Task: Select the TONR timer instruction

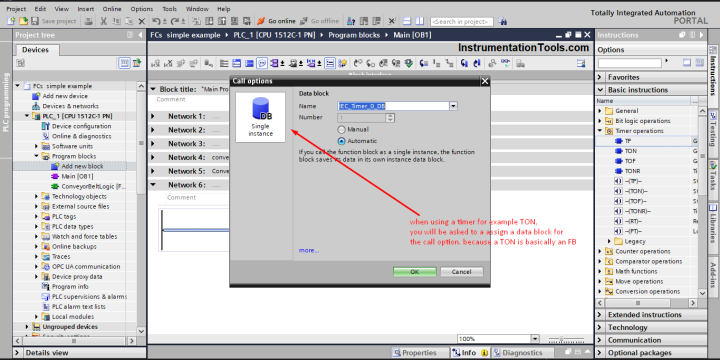Action: 632,171
